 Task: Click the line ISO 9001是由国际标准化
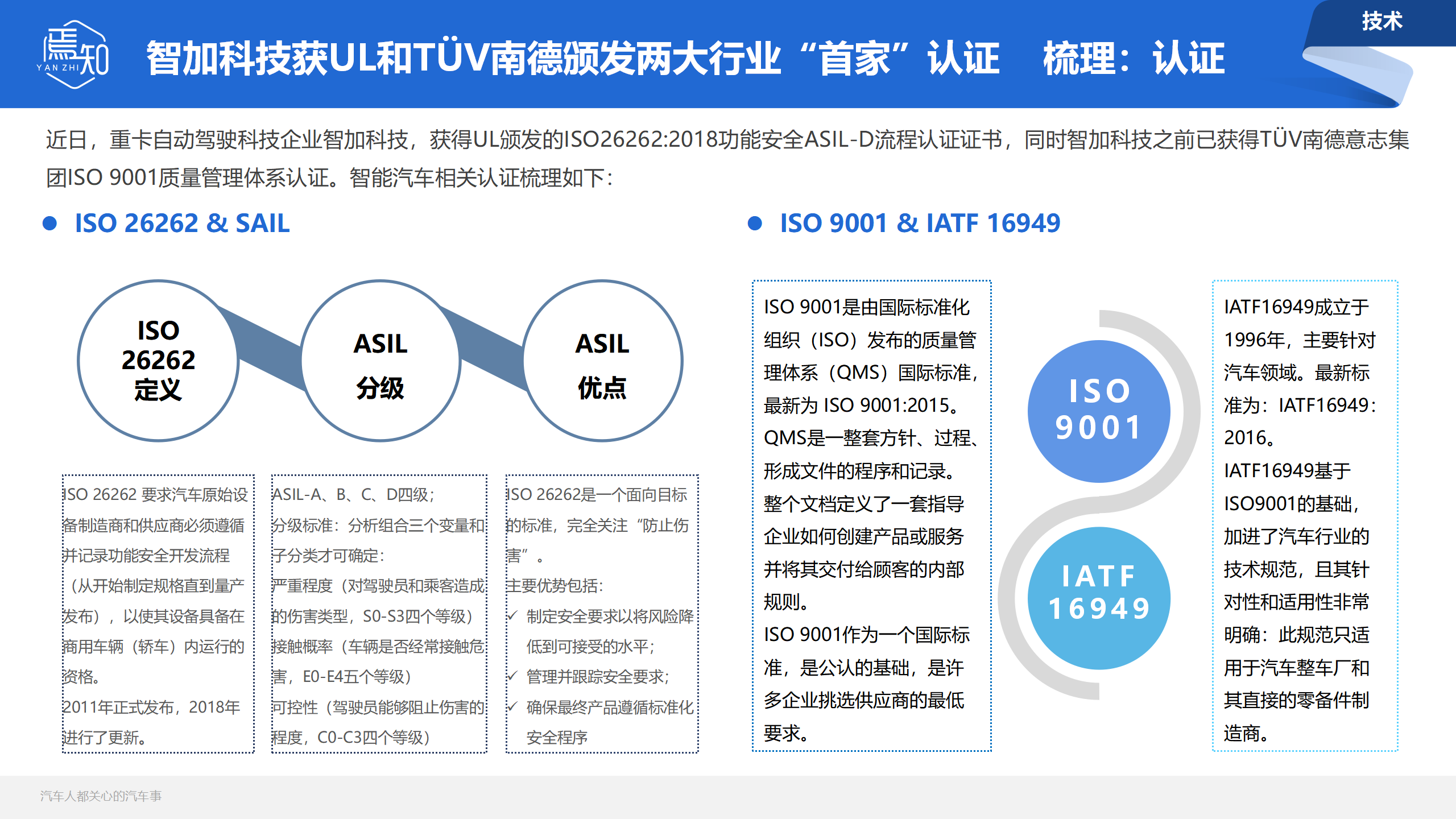point(866,307)
